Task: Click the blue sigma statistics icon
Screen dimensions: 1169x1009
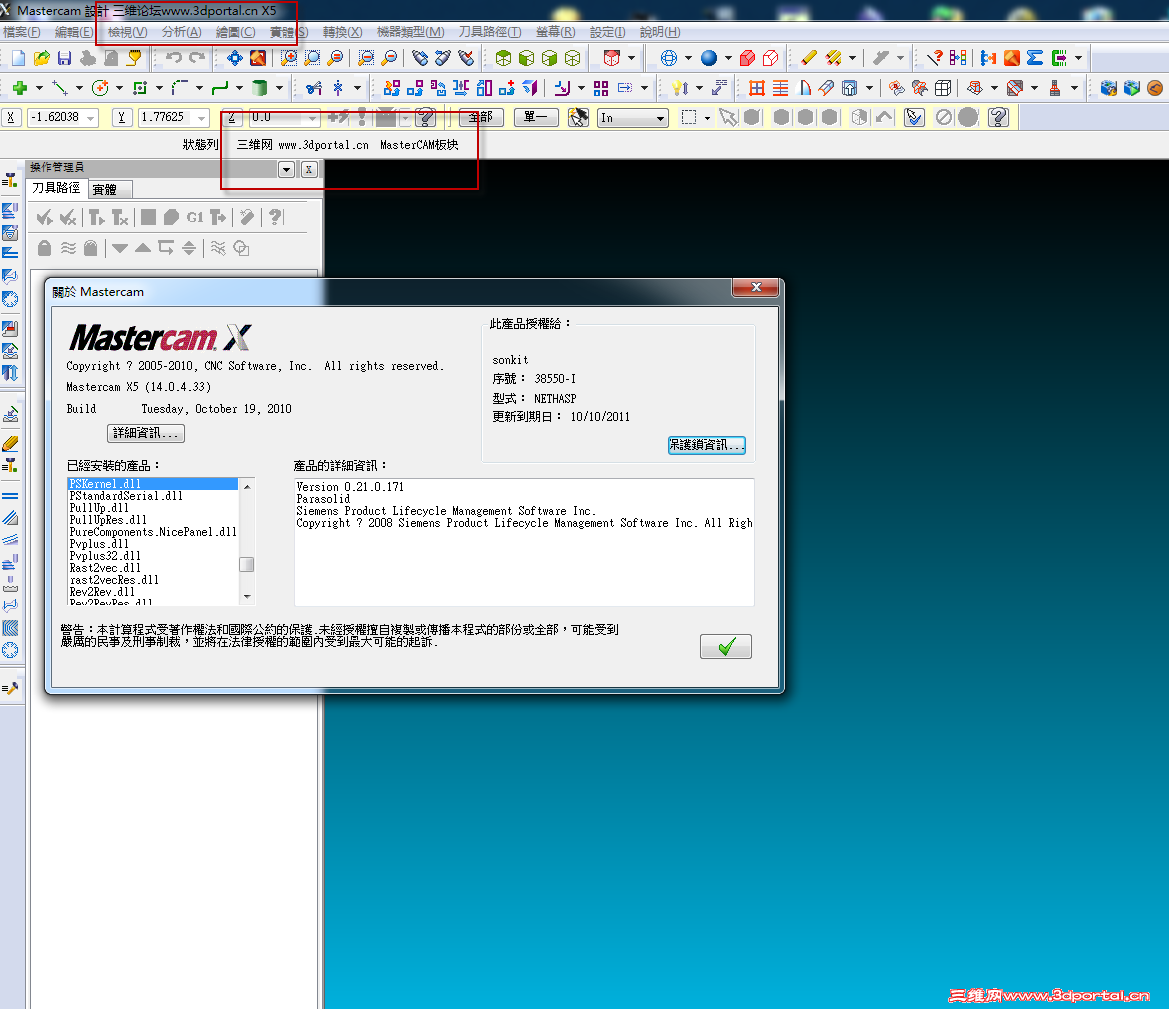Action: click(1035, 58)
